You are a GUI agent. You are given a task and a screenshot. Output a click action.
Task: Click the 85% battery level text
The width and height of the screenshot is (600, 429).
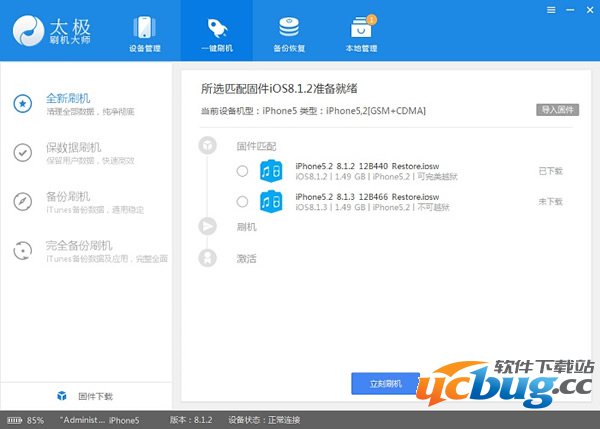click(x=35, y=421)
